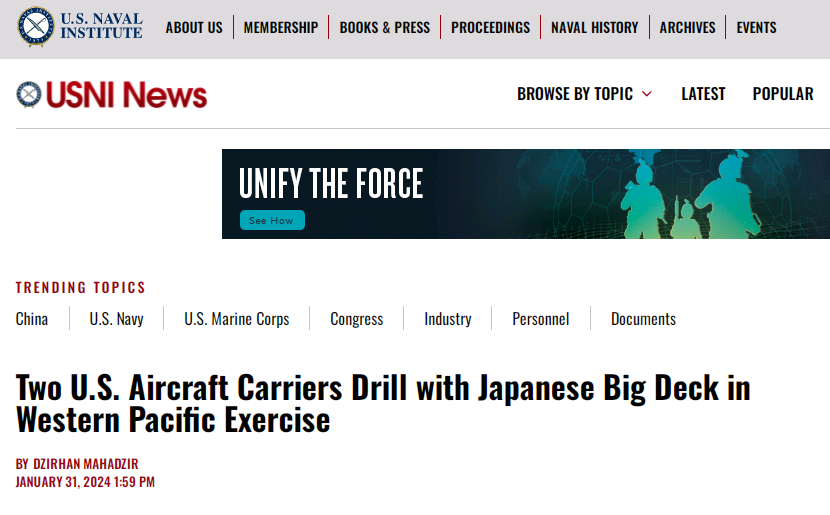The width and height of the screenshot is (830, 515).
Task: Show the Latest articles
Action: pos(703,93)
